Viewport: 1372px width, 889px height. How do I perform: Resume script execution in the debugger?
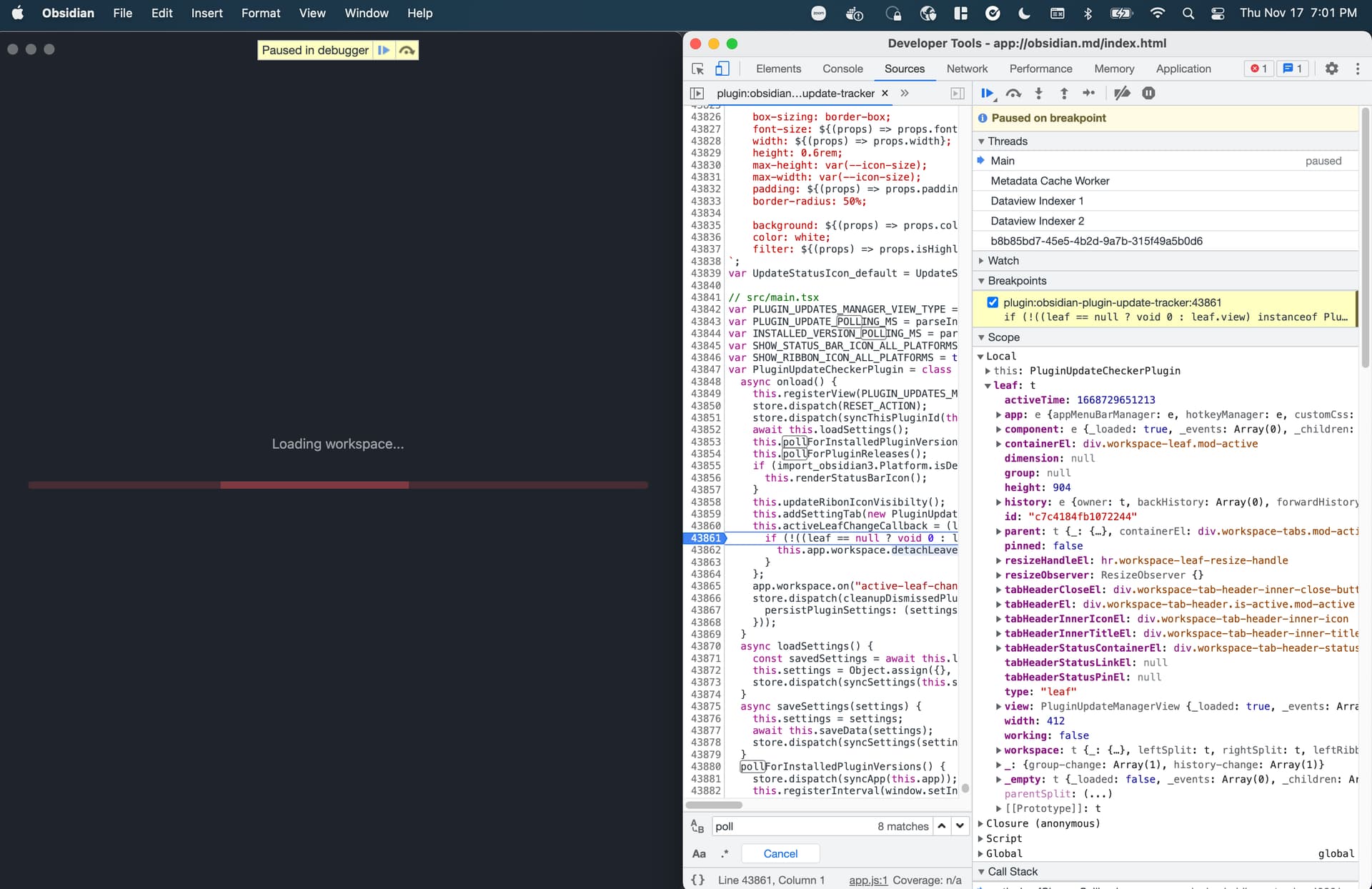pos(987,93)
